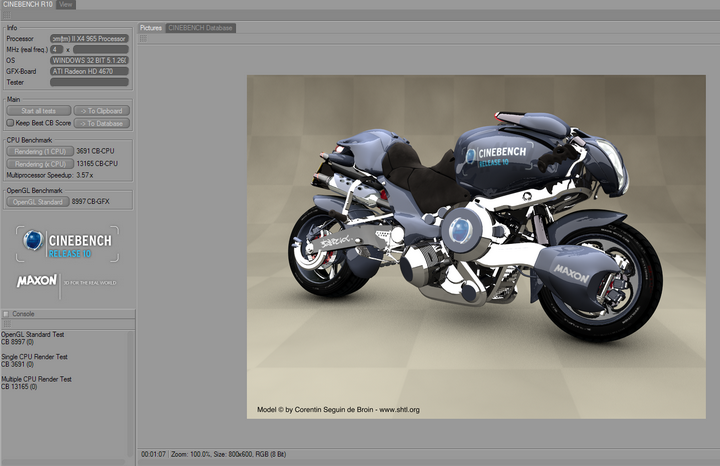This screenshot has width=720, height=466.
Task: Click the grip icon below CINEBENCH R10 title
Action: click(7, 15)
